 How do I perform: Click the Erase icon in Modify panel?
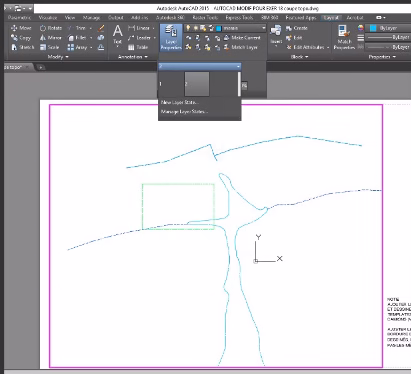101,28
